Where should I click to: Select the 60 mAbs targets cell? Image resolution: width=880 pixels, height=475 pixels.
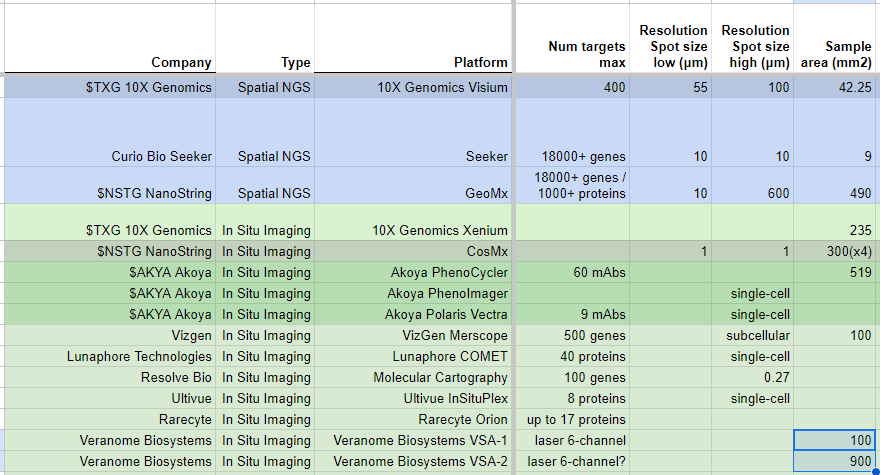point(572,272)
